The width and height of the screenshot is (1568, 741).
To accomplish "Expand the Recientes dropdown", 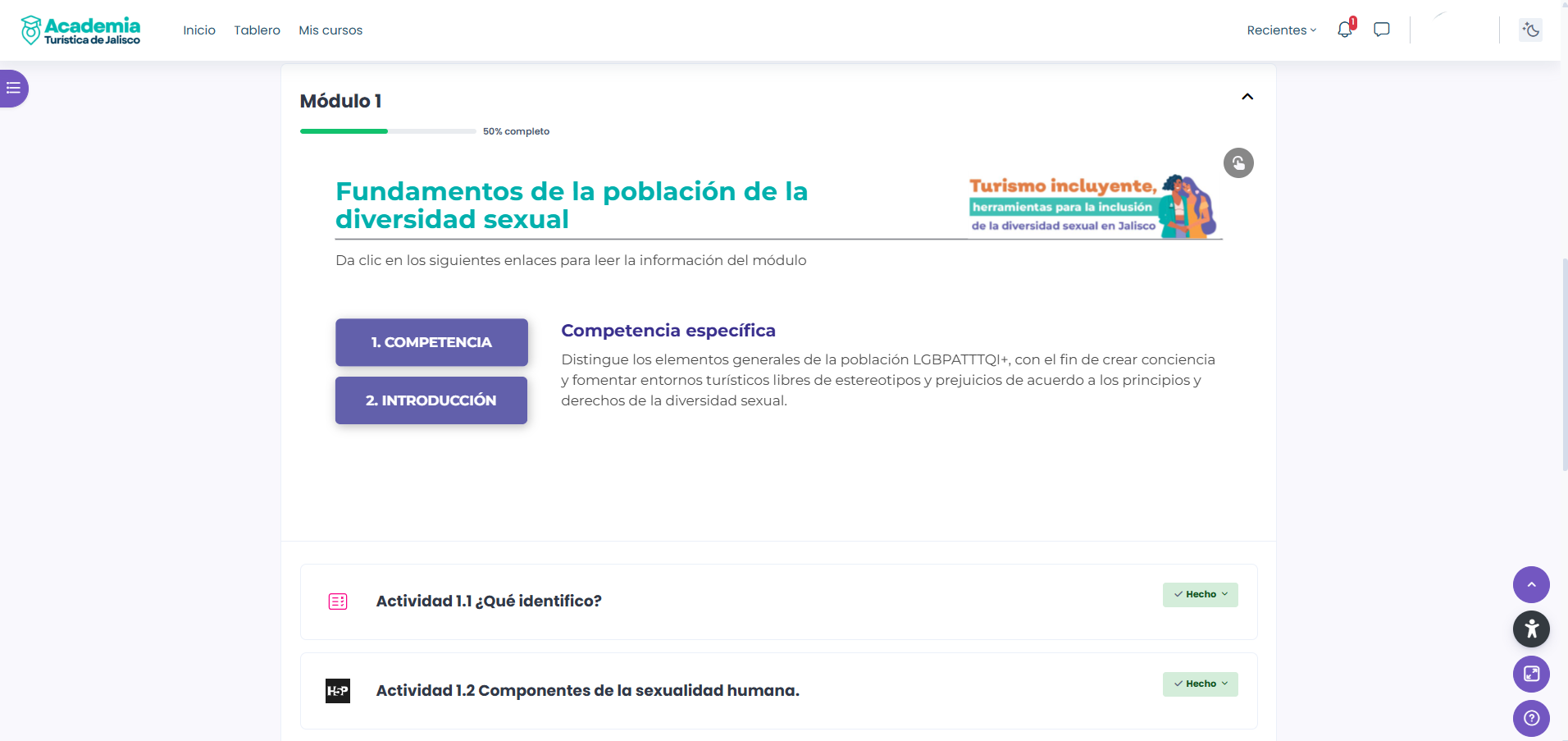I will tap(1281, 30).
